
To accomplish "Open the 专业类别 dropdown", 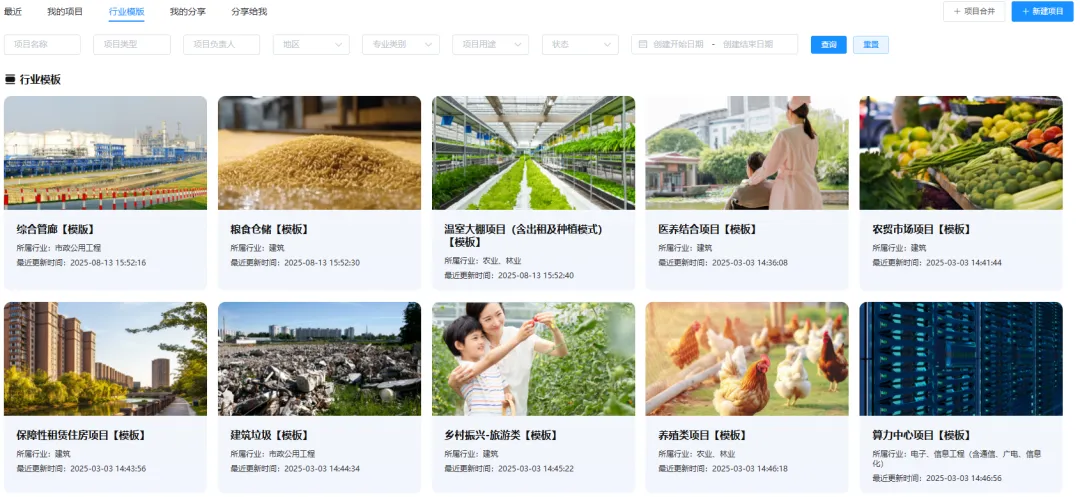I will point(401,44).
